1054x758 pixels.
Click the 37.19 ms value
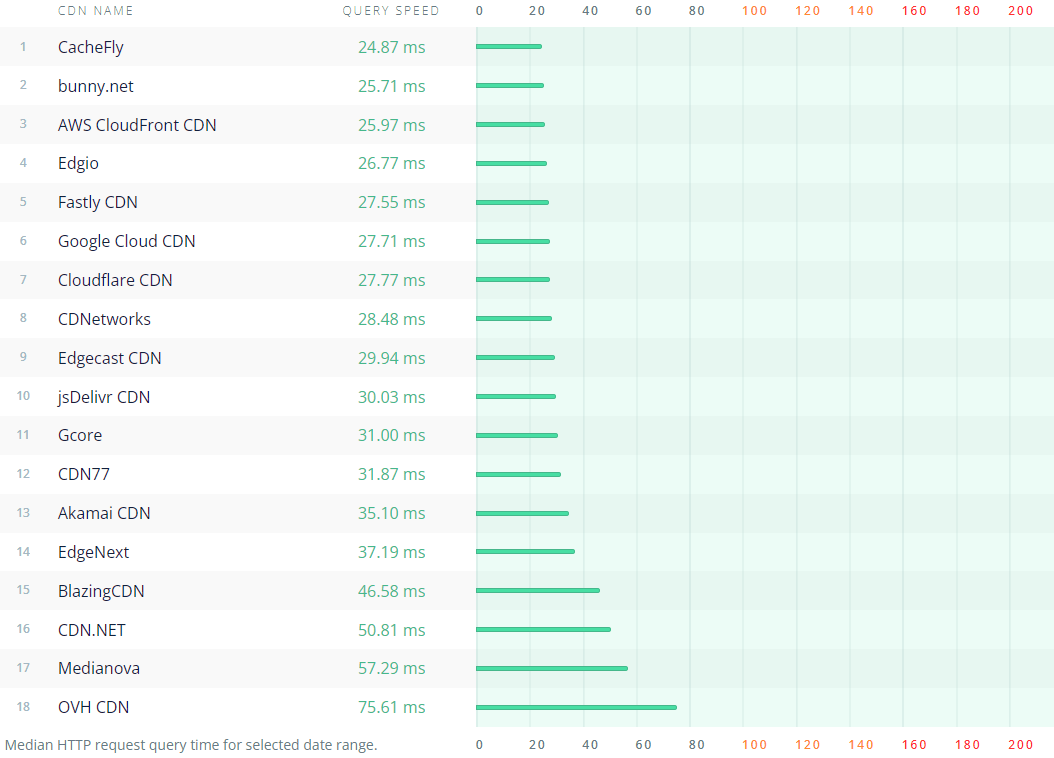392,552
